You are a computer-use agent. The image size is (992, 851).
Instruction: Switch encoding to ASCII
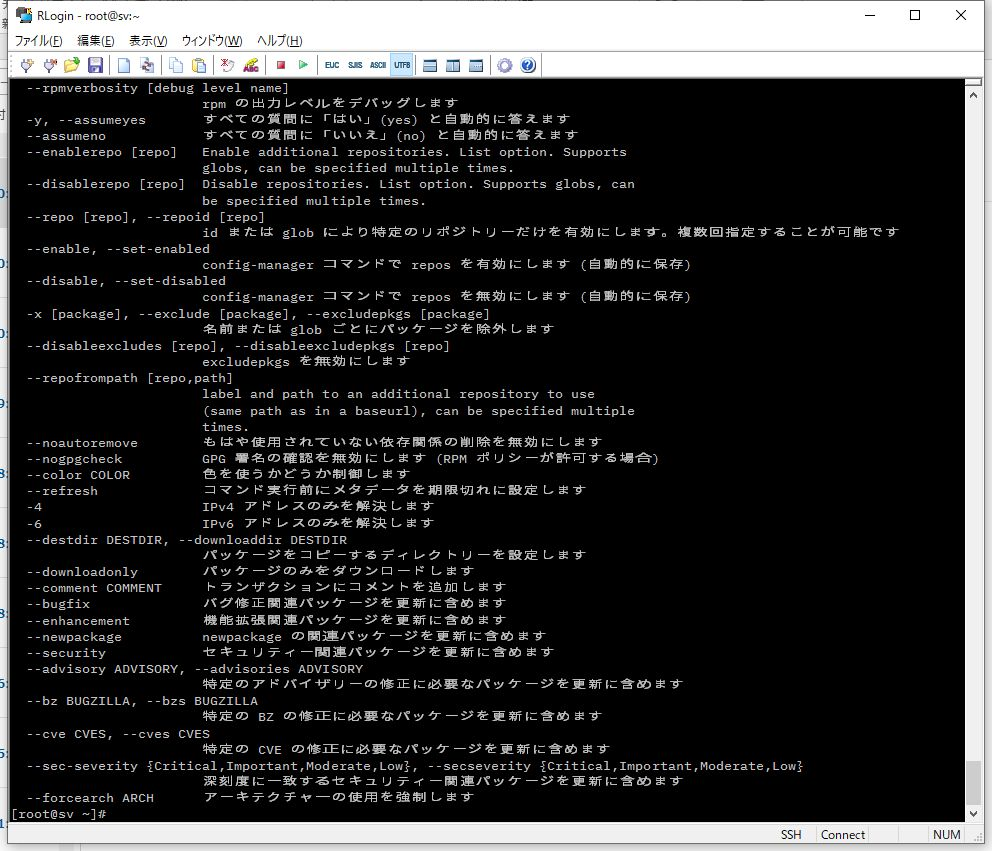pos(378,65)
